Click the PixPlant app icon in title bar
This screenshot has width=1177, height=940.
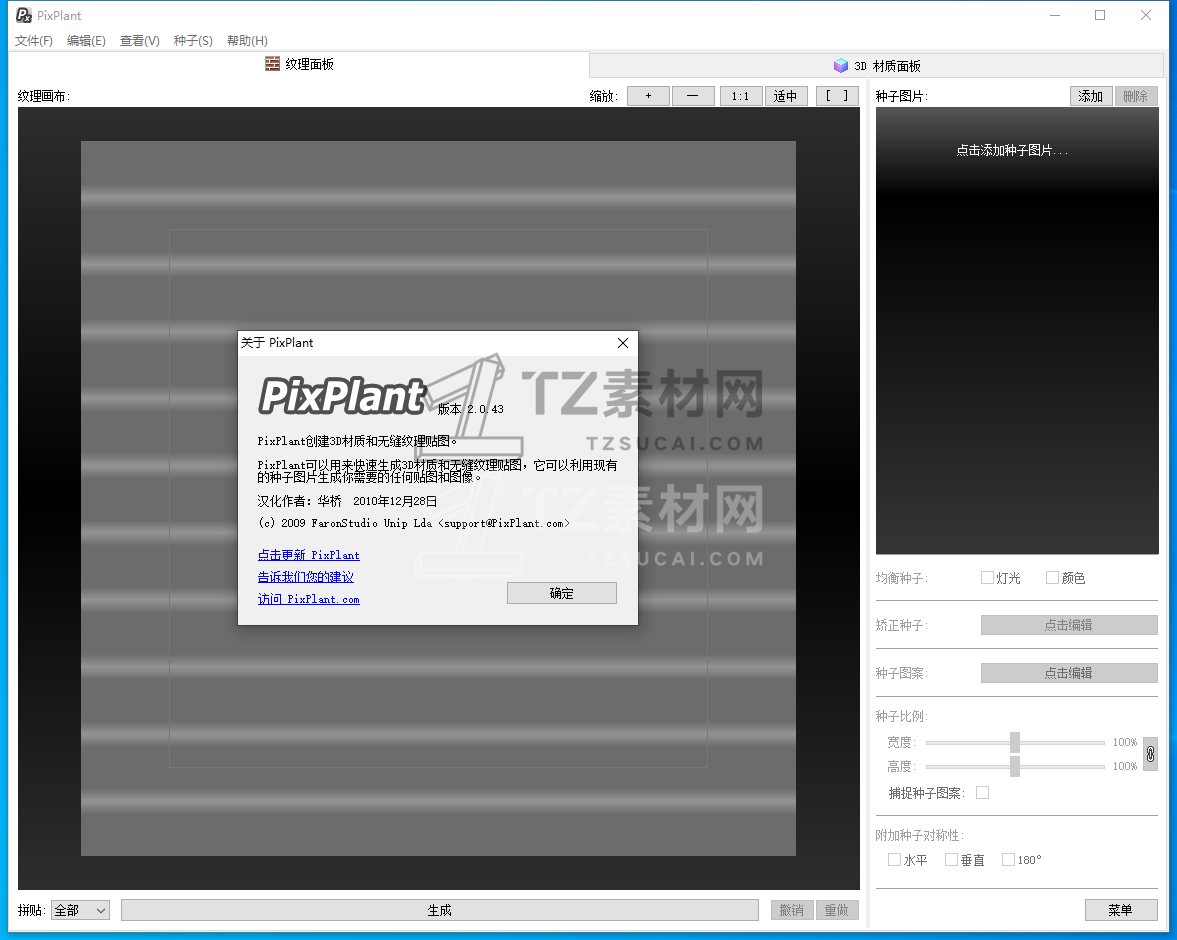23,15
